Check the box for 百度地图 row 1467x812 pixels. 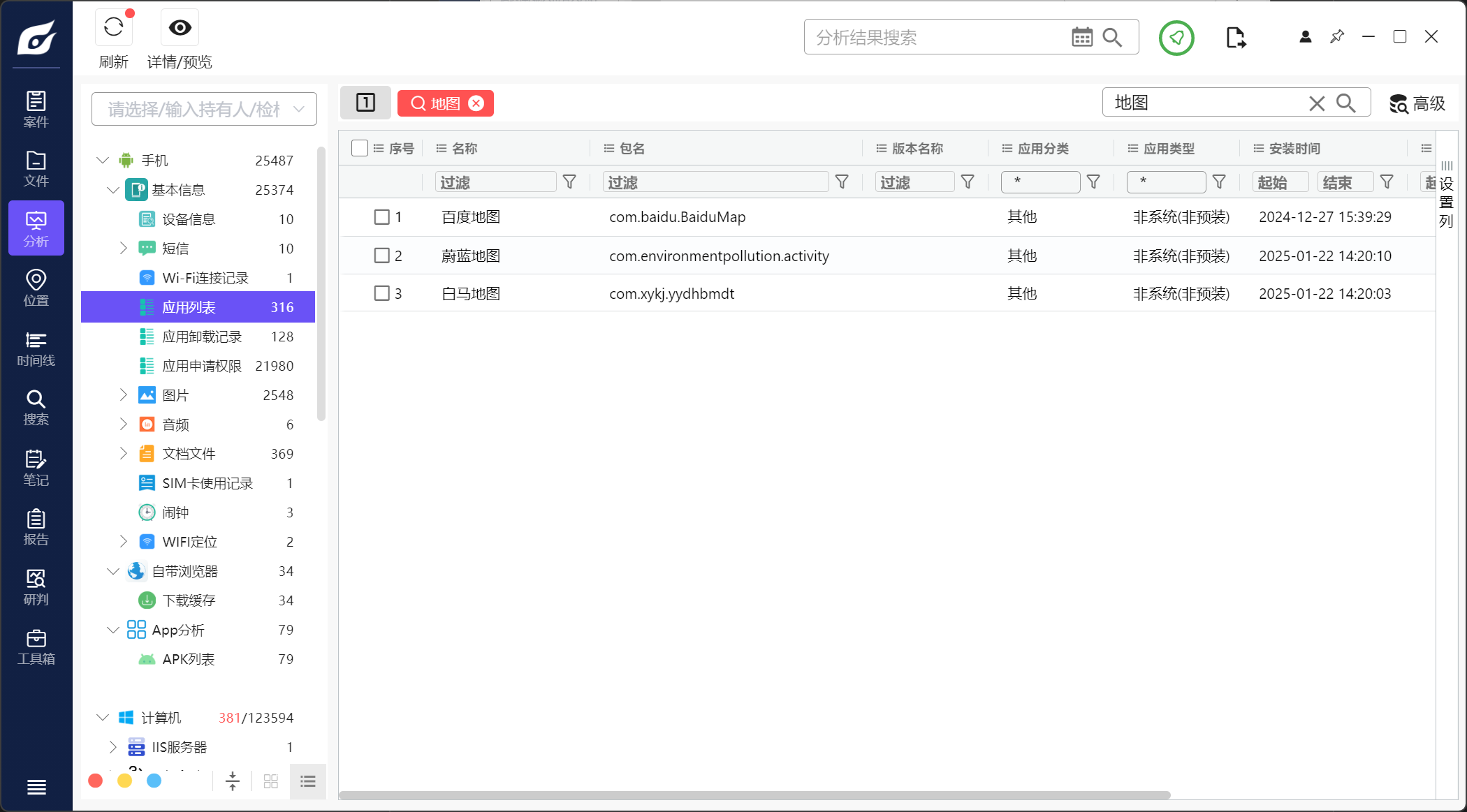coord(381,217)
